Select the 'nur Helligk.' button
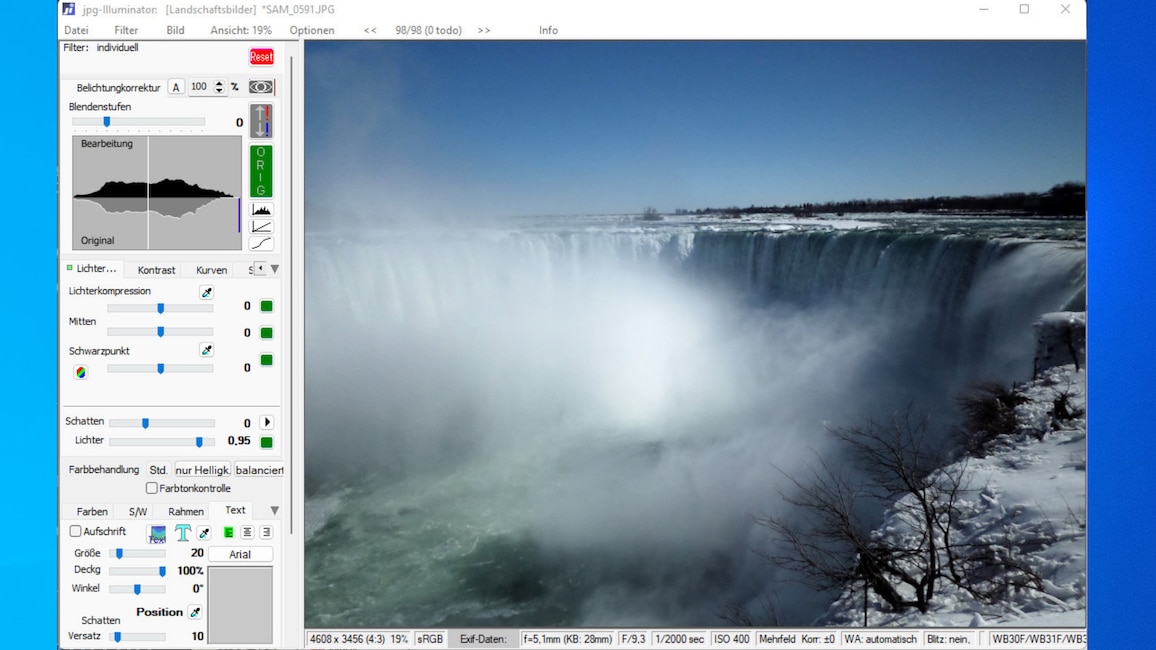 tap(202, 469)
